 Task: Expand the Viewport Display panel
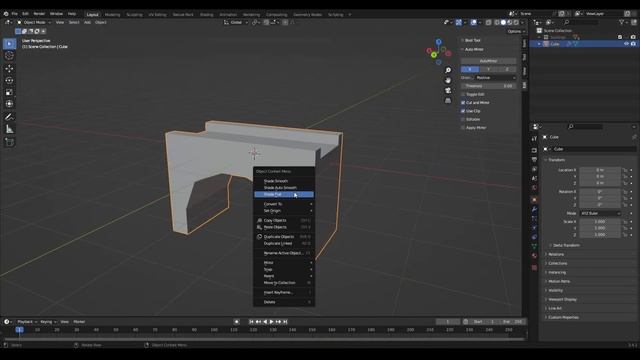pyautogui.click(x=562, y=300)
